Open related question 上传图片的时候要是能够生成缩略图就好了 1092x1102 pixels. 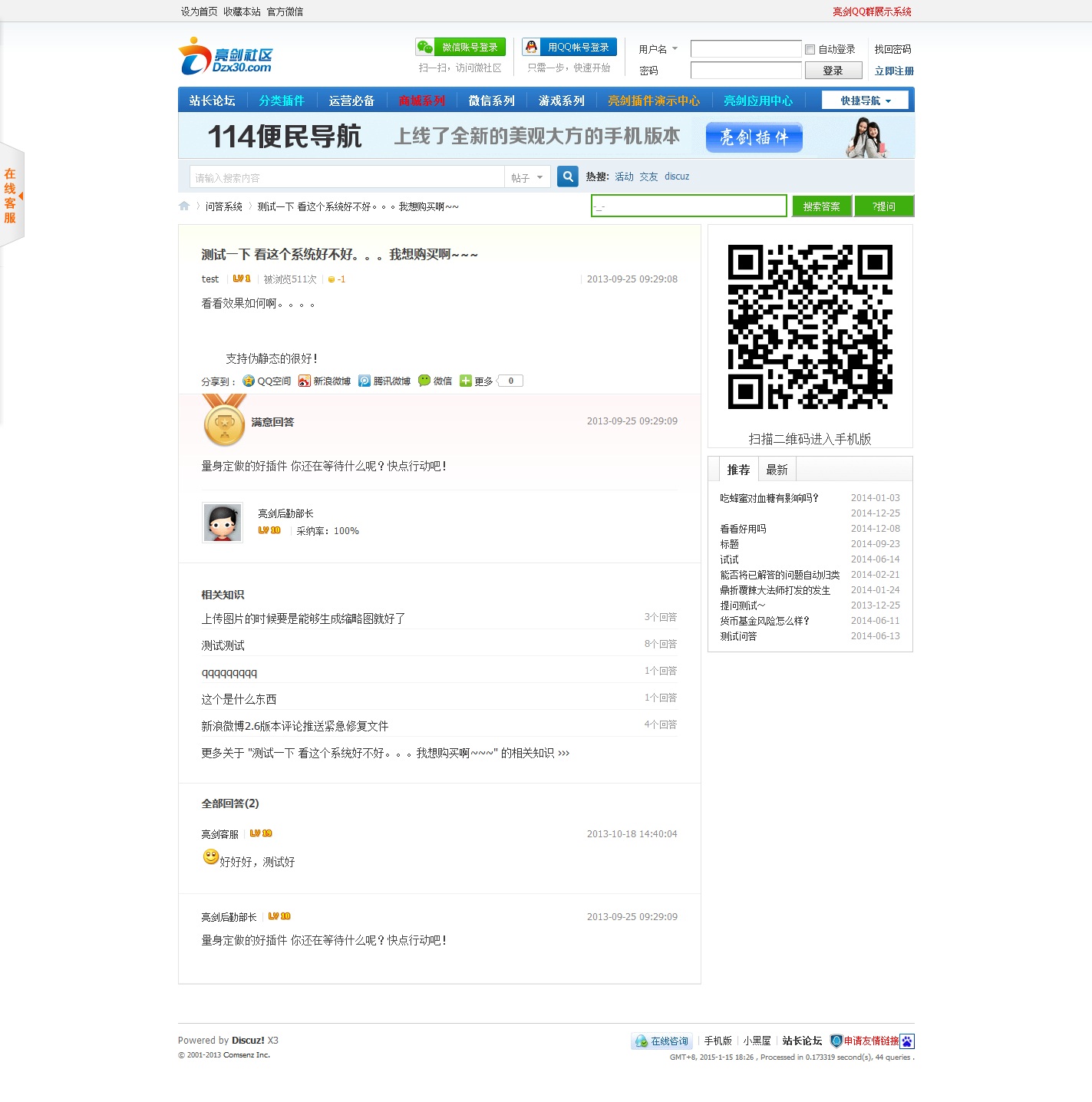coord(303,619)
